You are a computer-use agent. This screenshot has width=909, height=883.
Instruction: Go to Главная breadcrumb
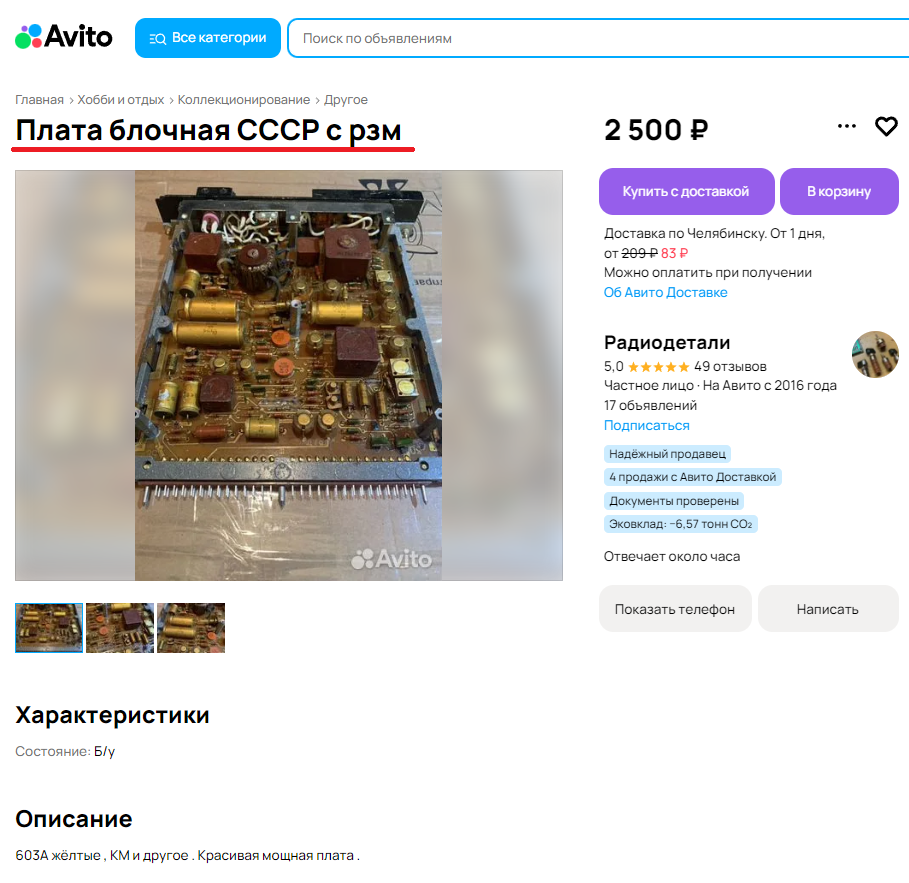pos(39,100)
